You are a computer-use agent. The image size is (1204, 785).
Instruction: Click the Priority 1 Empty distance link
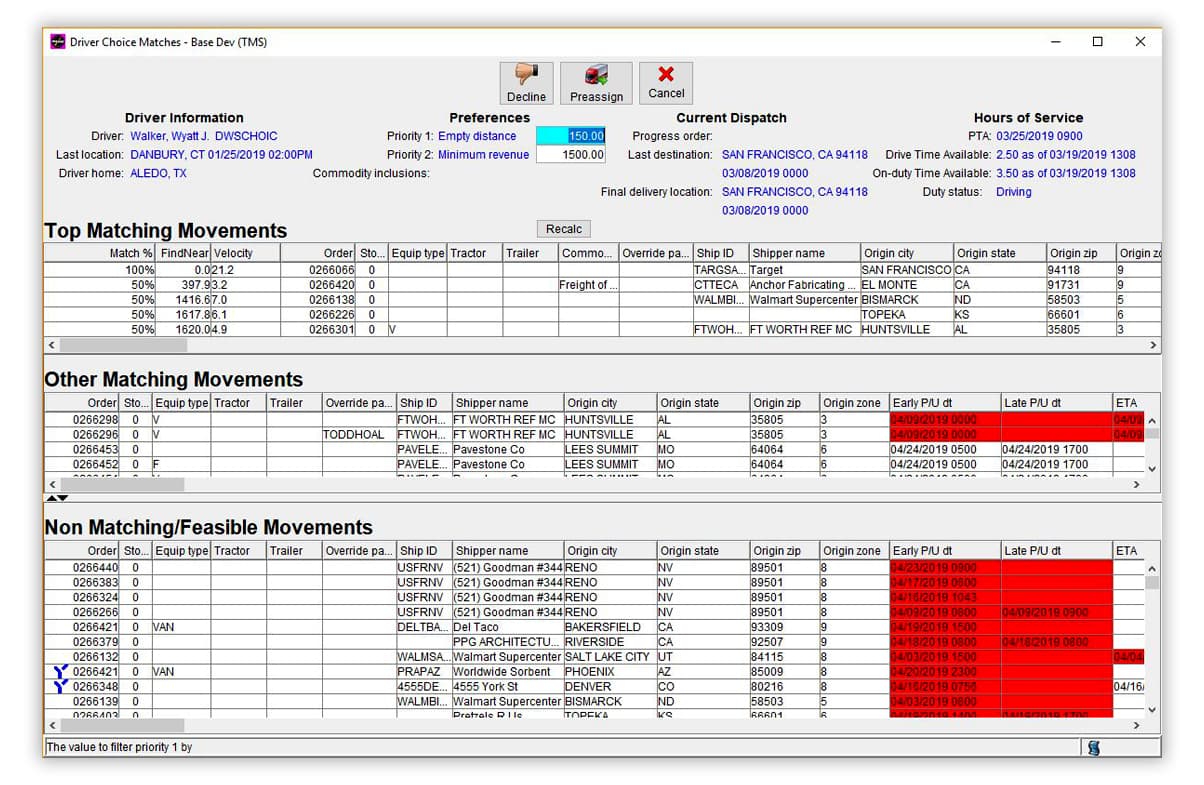(477, 136)
